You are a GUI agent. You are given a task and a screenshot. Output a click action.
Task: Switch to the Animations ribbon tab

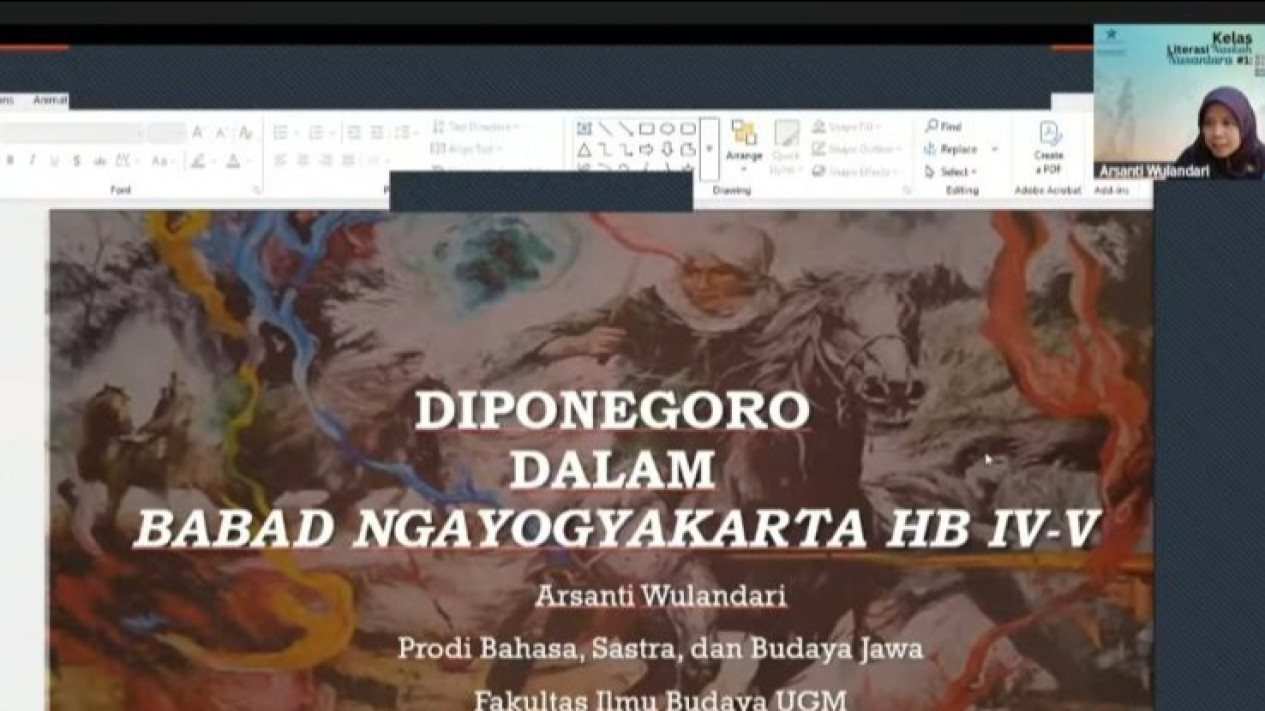click(50, 101)
